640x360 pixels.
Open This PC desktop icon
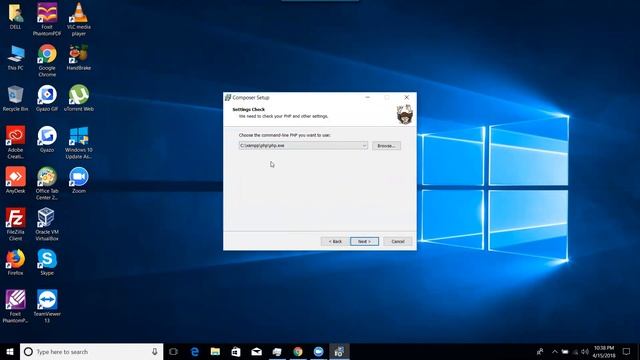coord(16,58)
